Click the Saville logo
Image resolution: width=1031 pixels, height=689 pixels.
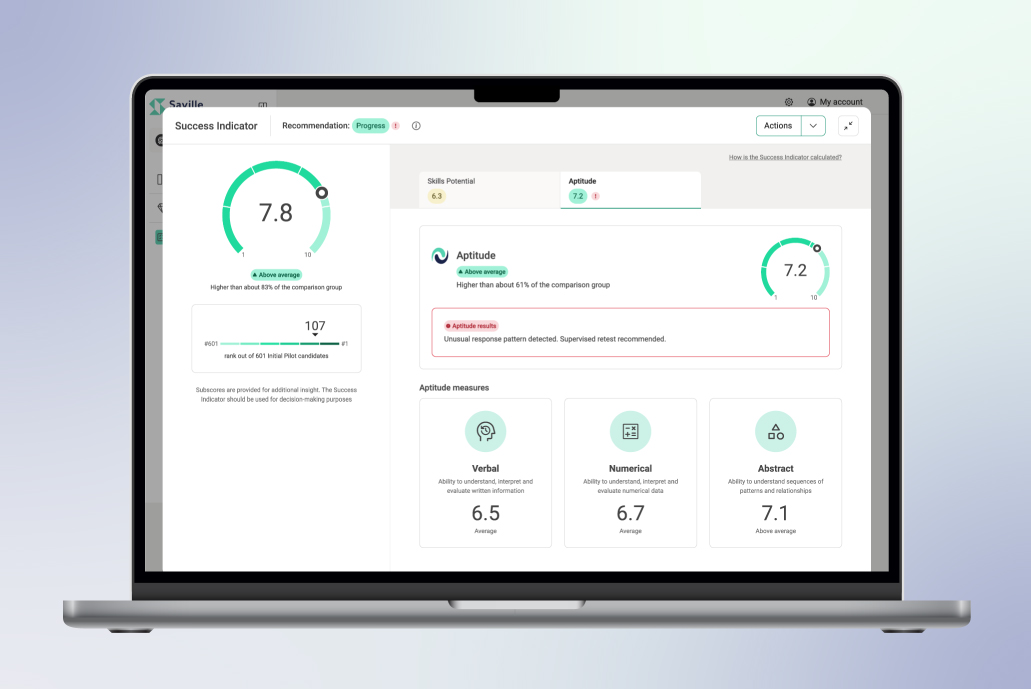[176, 105]
